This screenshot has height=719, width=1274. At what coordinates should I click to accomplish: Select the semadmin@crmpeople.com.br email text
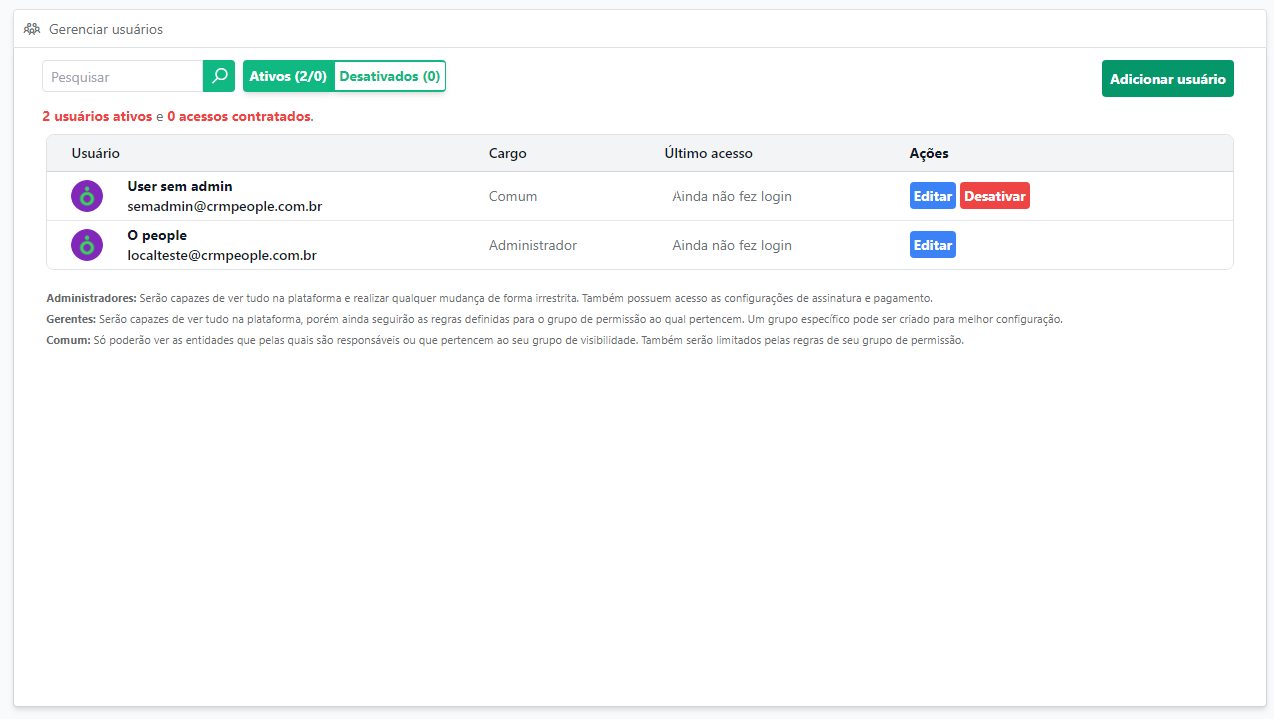(x=224, y=206)
